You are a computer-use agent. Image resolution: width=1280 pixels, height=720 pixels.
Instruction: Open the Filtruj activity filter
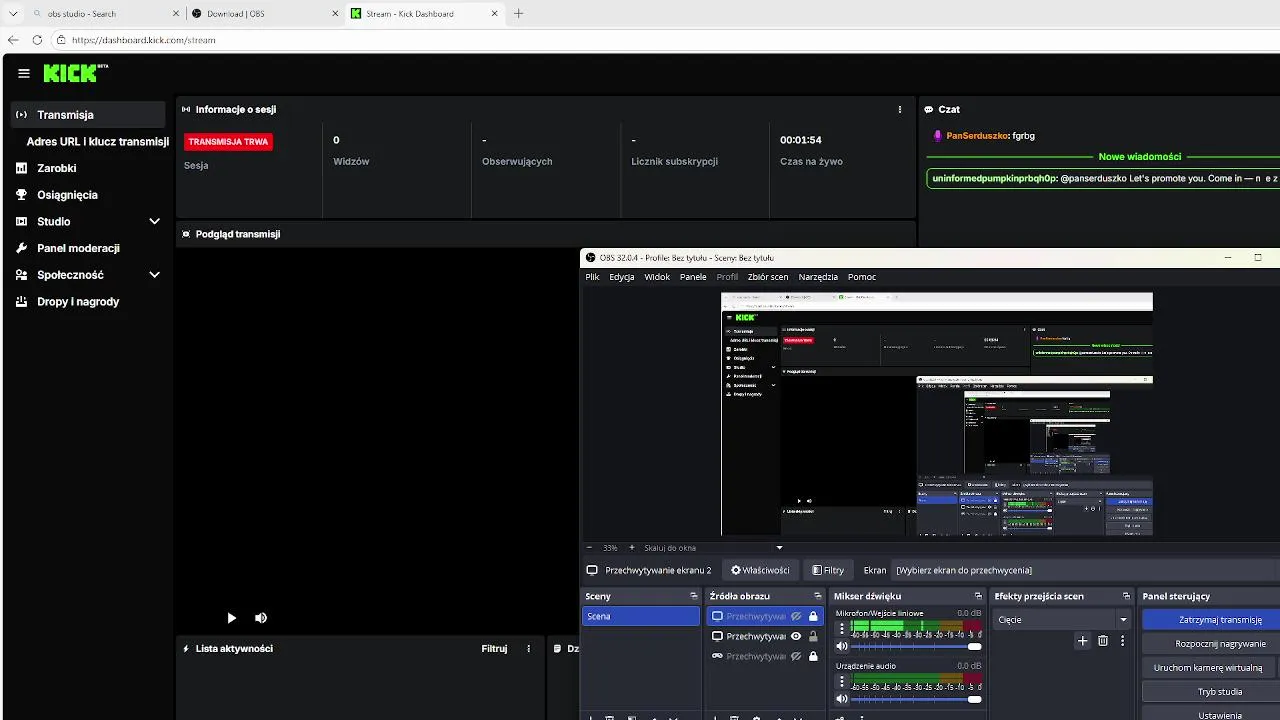(x=494, y=649)
